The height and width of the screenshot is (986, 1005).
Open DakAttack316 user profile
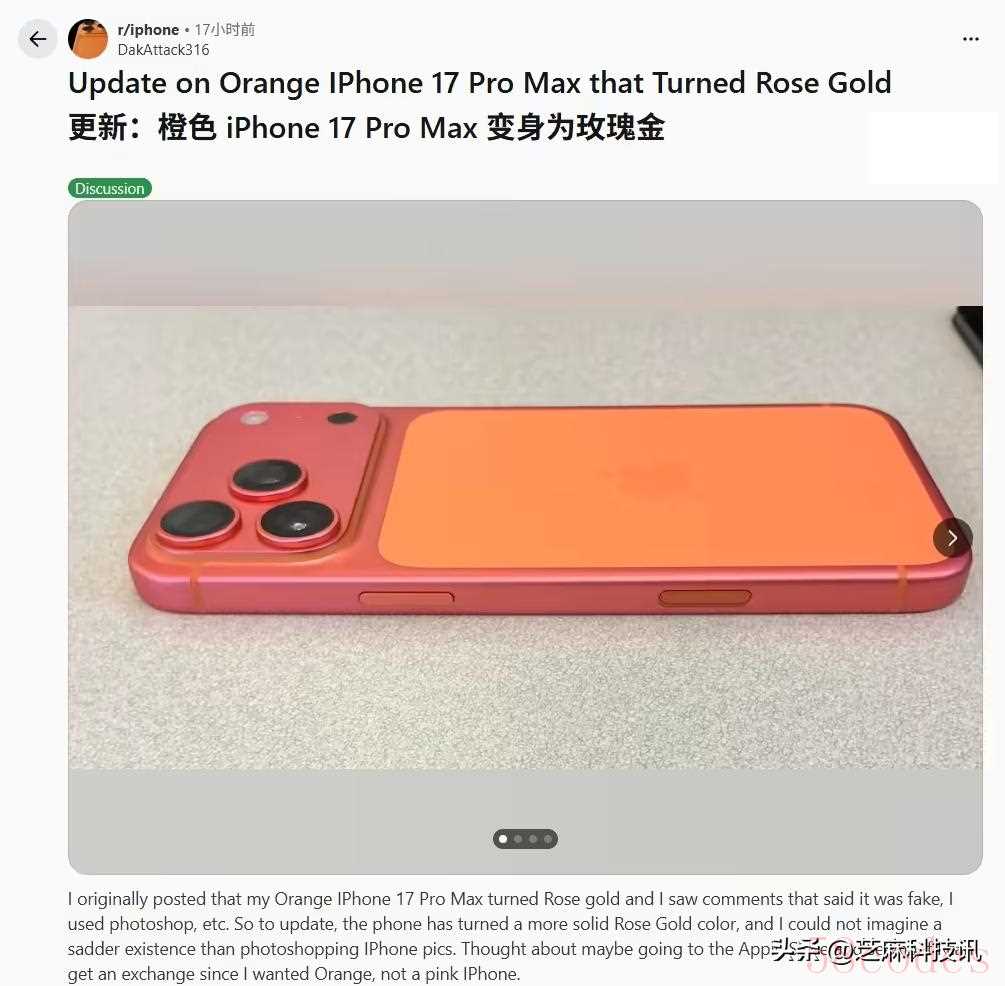163,50
